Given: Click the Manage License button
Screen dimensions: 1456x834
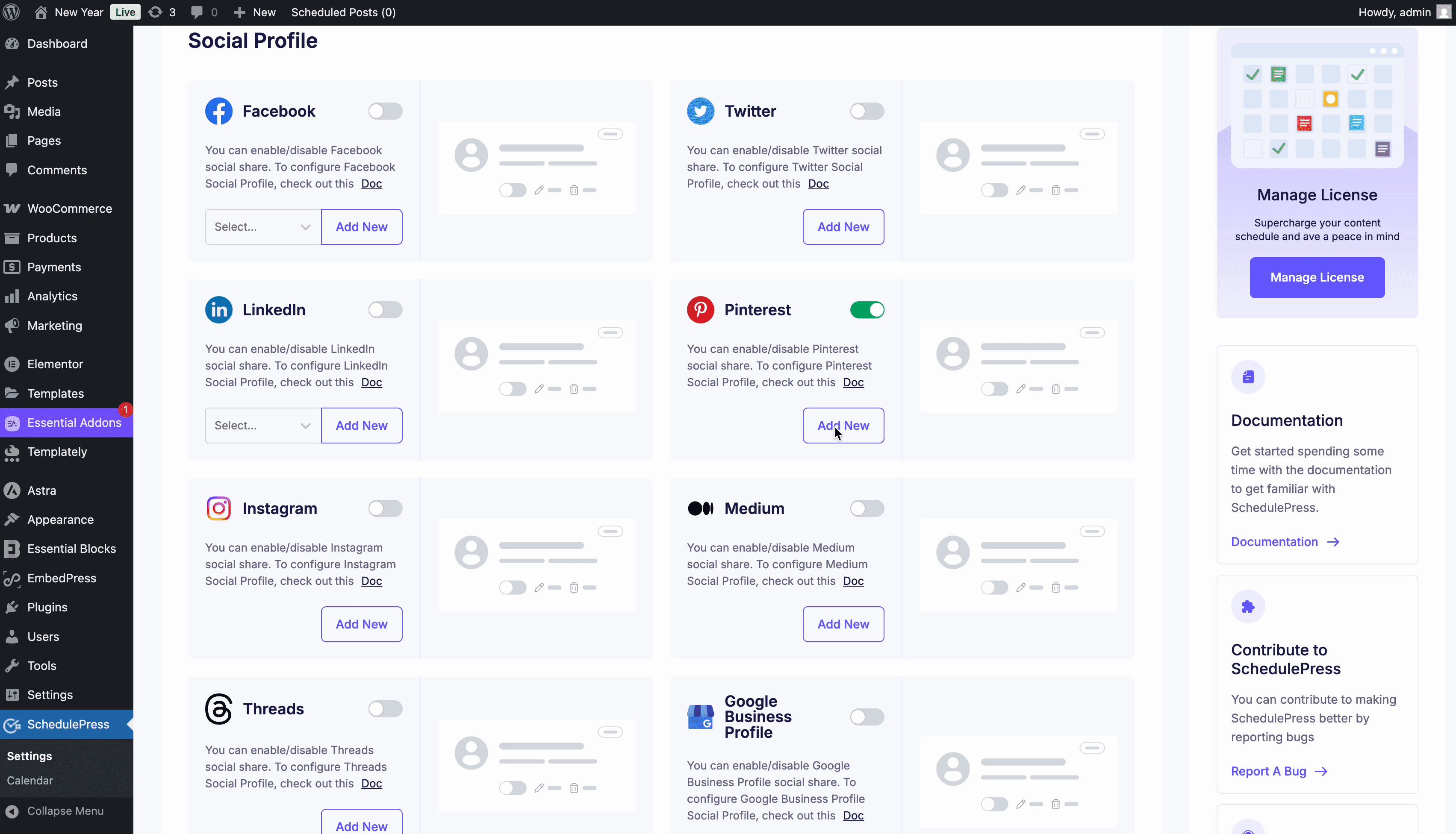Looking at the screenshot, I should tap(1317, 277).
